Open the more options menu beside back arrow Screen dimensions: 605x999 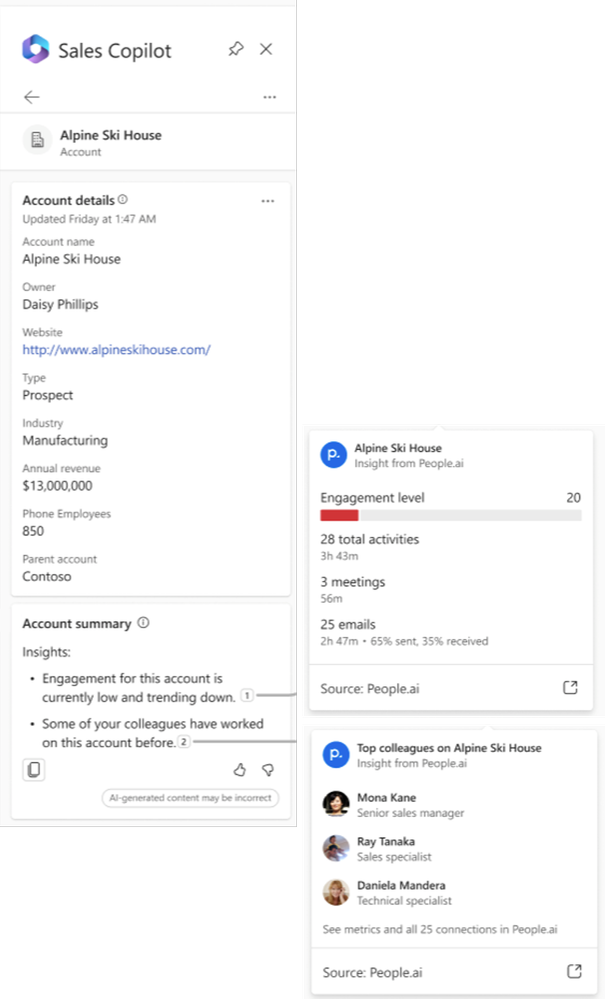click(x=269, y=97)
